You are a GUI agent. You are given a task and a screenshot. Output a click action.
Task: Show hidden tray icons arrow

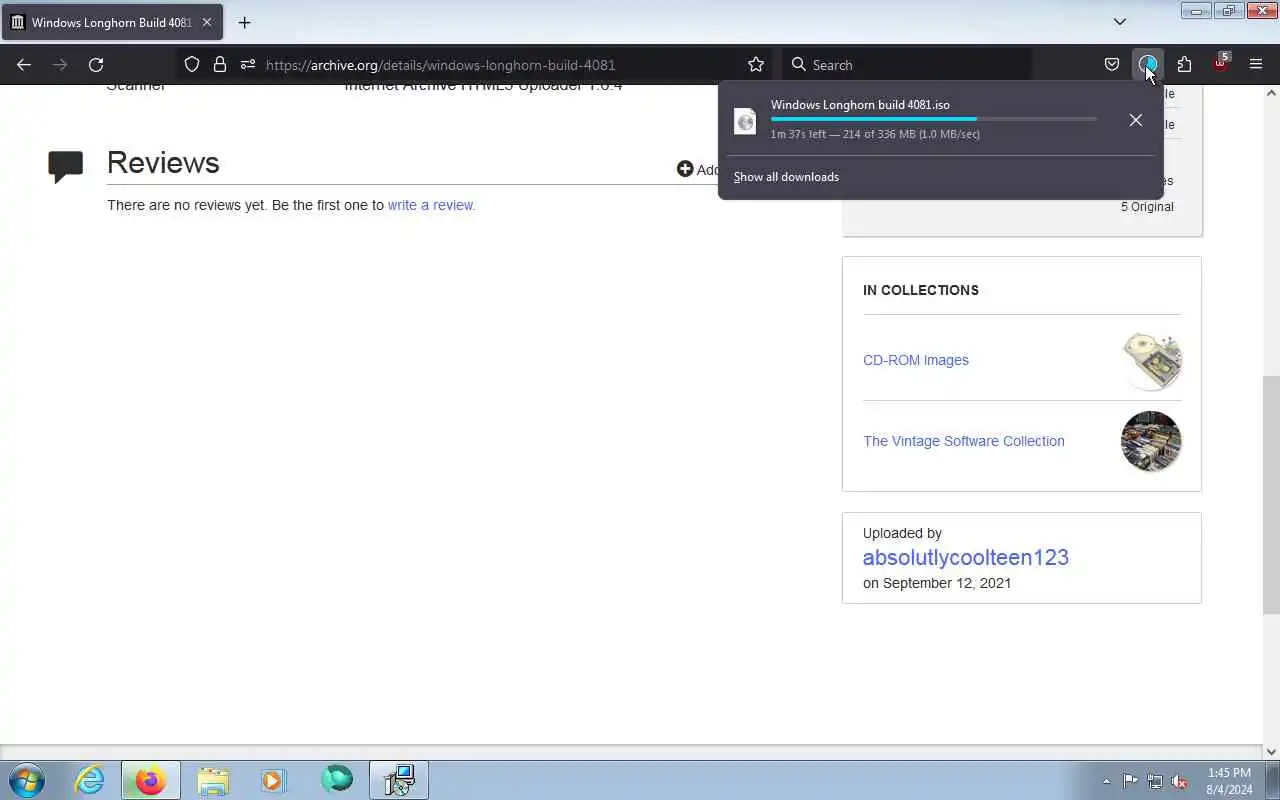tap(1106, 781)
